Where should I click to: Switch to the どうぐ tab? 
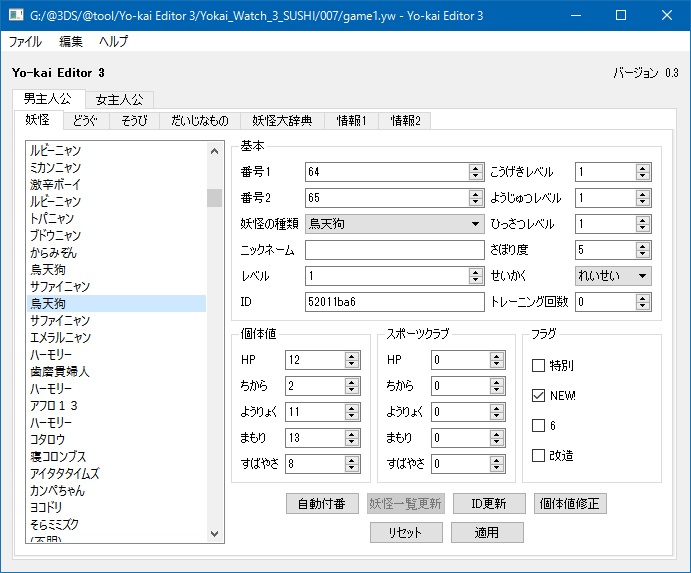85,120
